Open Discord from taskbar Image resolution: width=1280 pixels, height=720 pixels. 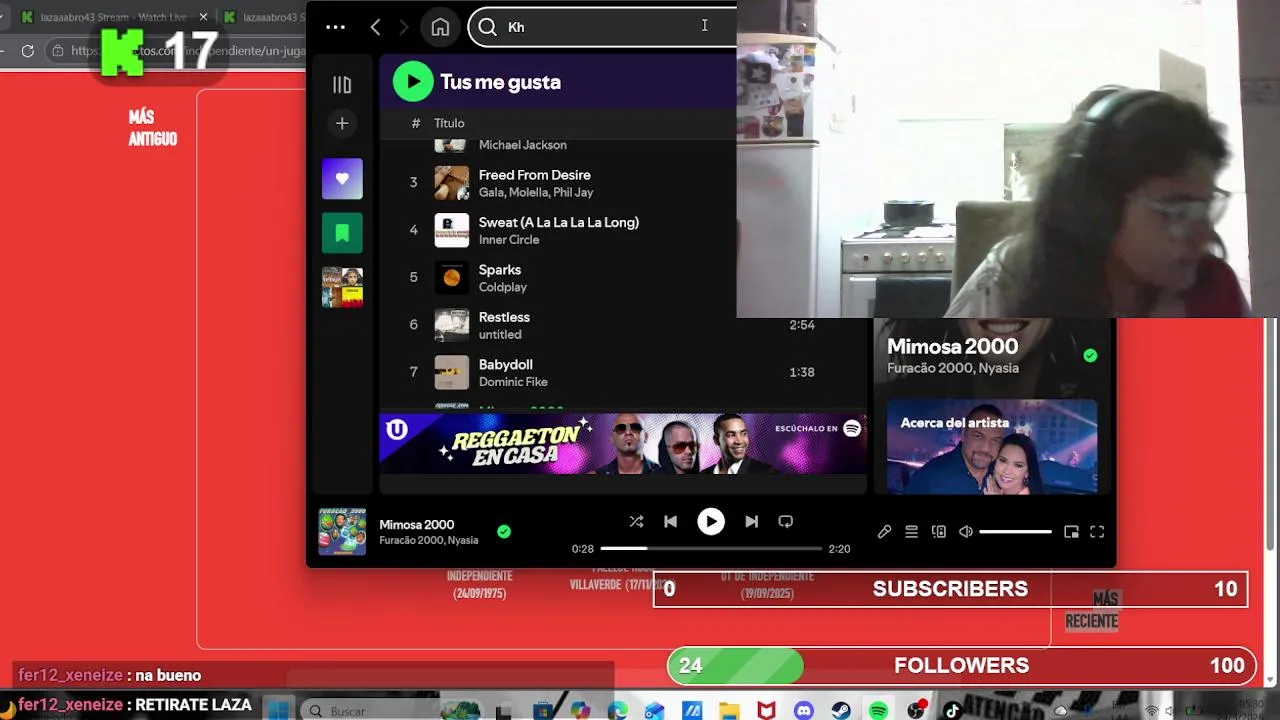(x=803, y=710)
